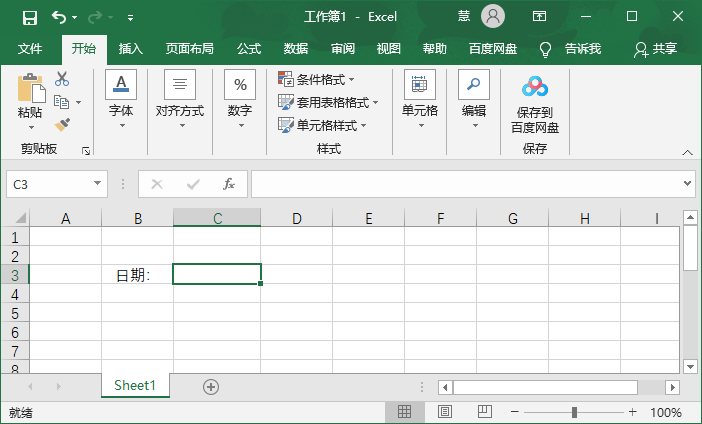Click the Format Painter brush icon
The height and width of the screenshot is (424, 702).
coord(62,124)
